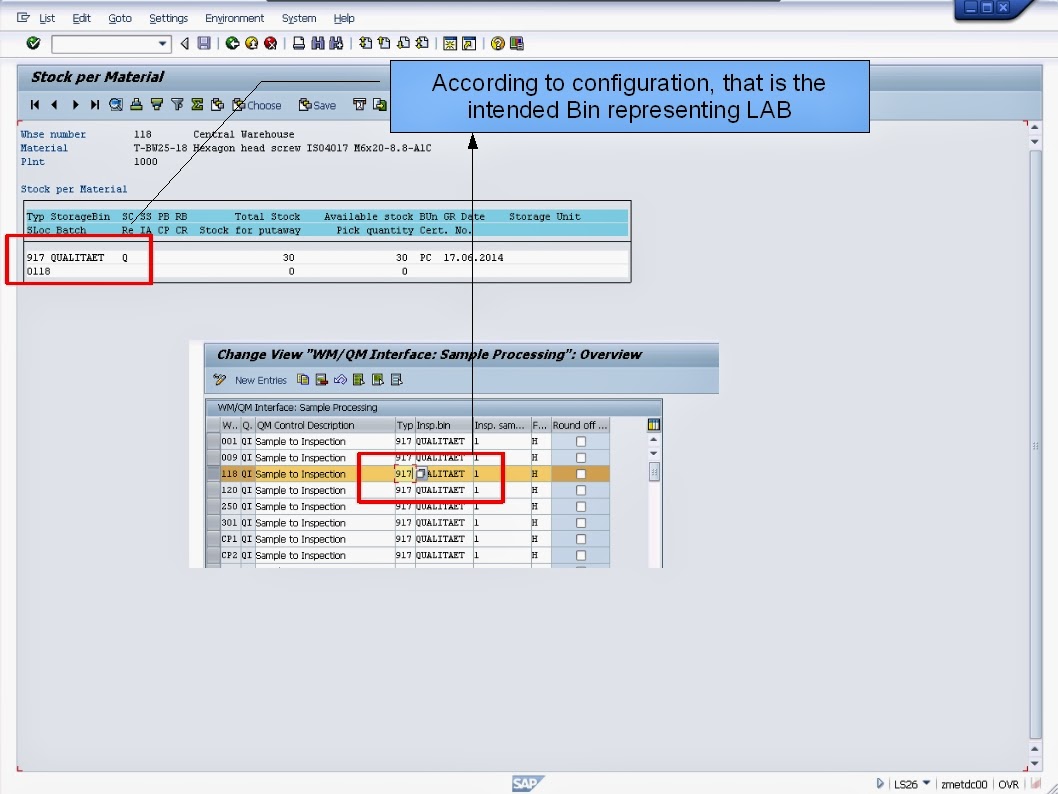Click the New Entries button

pos(260,380)
